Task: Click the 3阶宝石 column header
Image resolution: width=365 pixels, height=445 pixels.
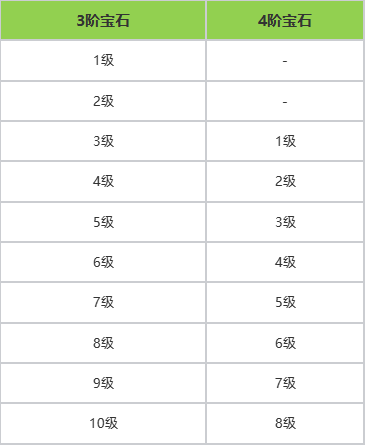Action: tap(103, 20)
